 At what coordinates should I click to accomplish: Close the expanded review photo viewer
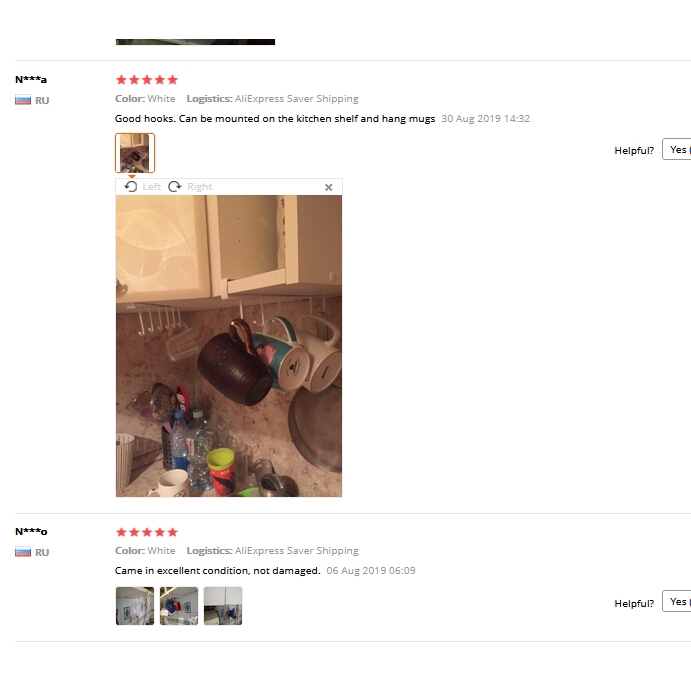(328, 187)
